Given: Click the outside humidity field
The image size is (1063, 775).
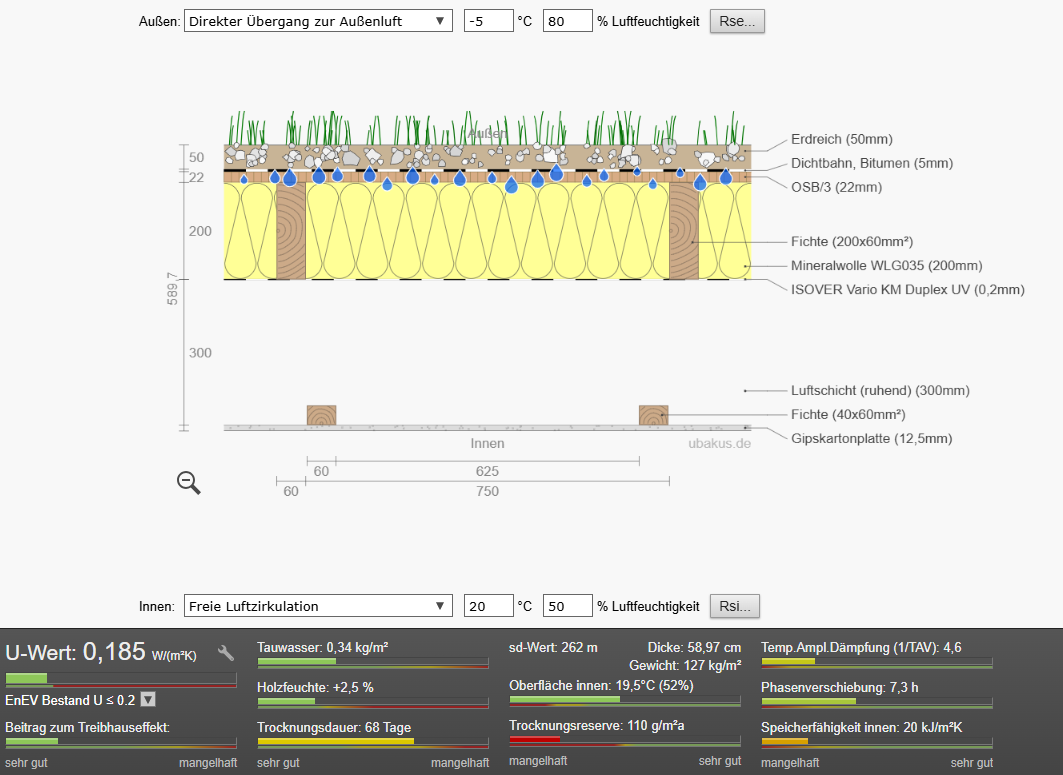Looking at the screenshot, I should point(567,21).
